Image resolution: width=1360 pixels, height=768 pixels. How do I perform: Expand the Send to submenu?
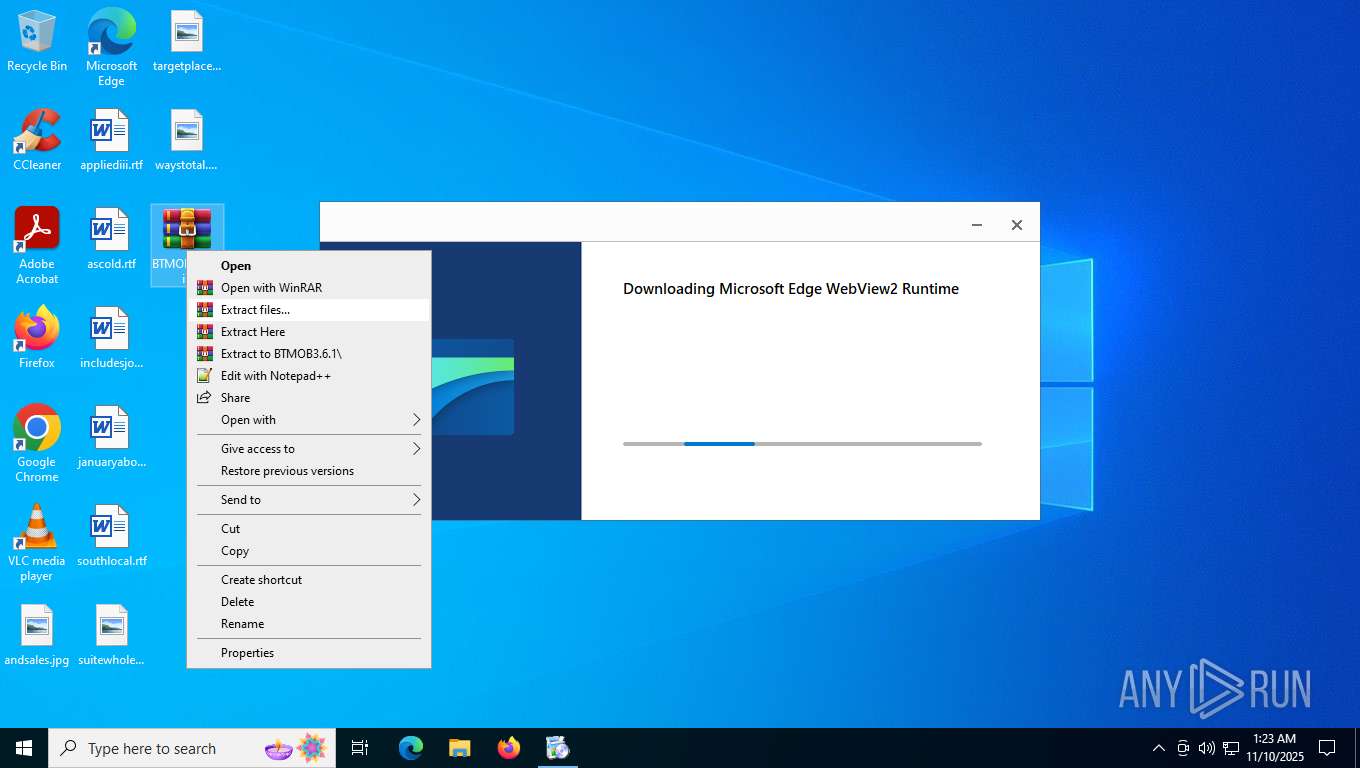pyautogui.click(x=309, y=500)
